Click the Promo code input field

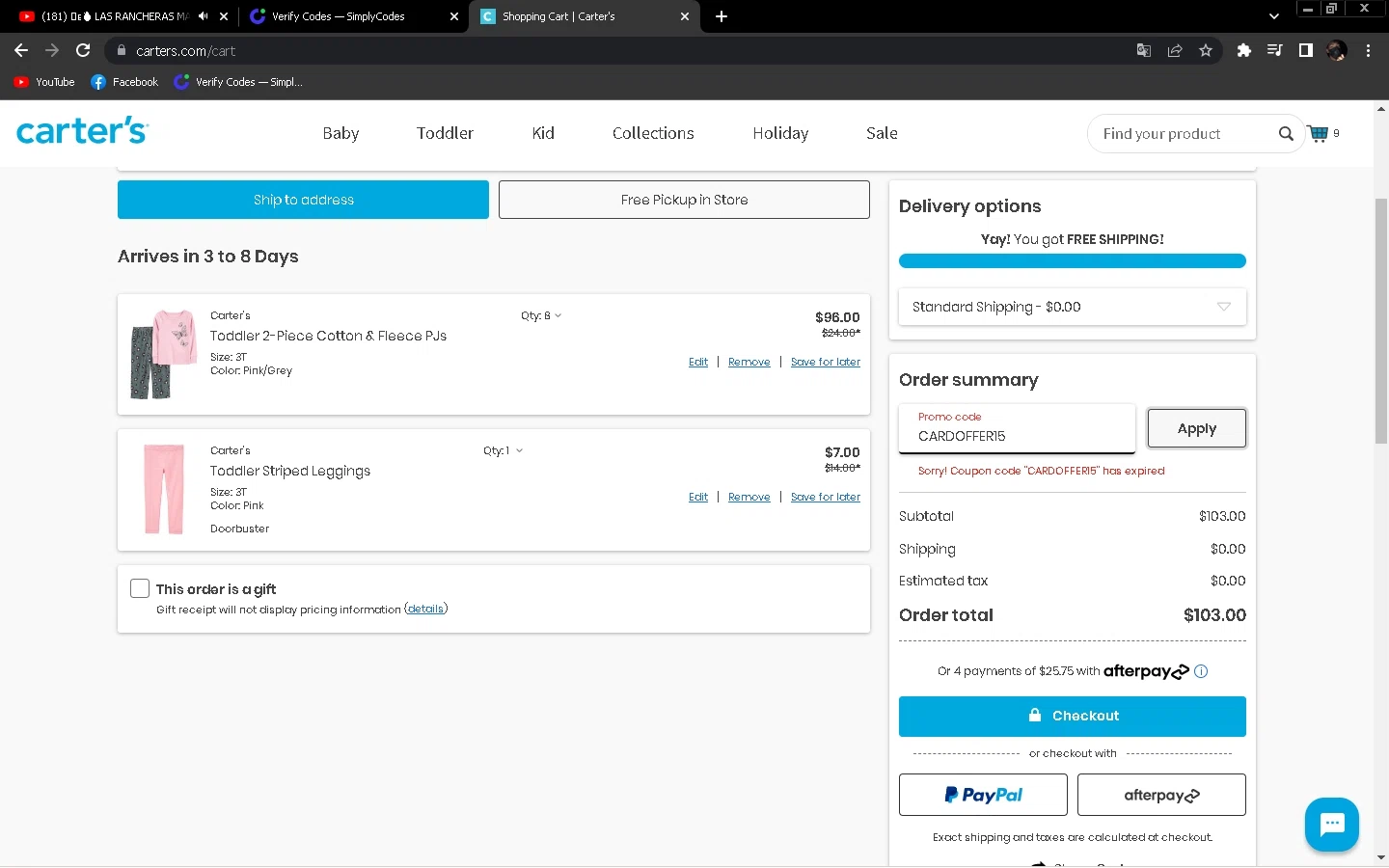[1017, 428]
